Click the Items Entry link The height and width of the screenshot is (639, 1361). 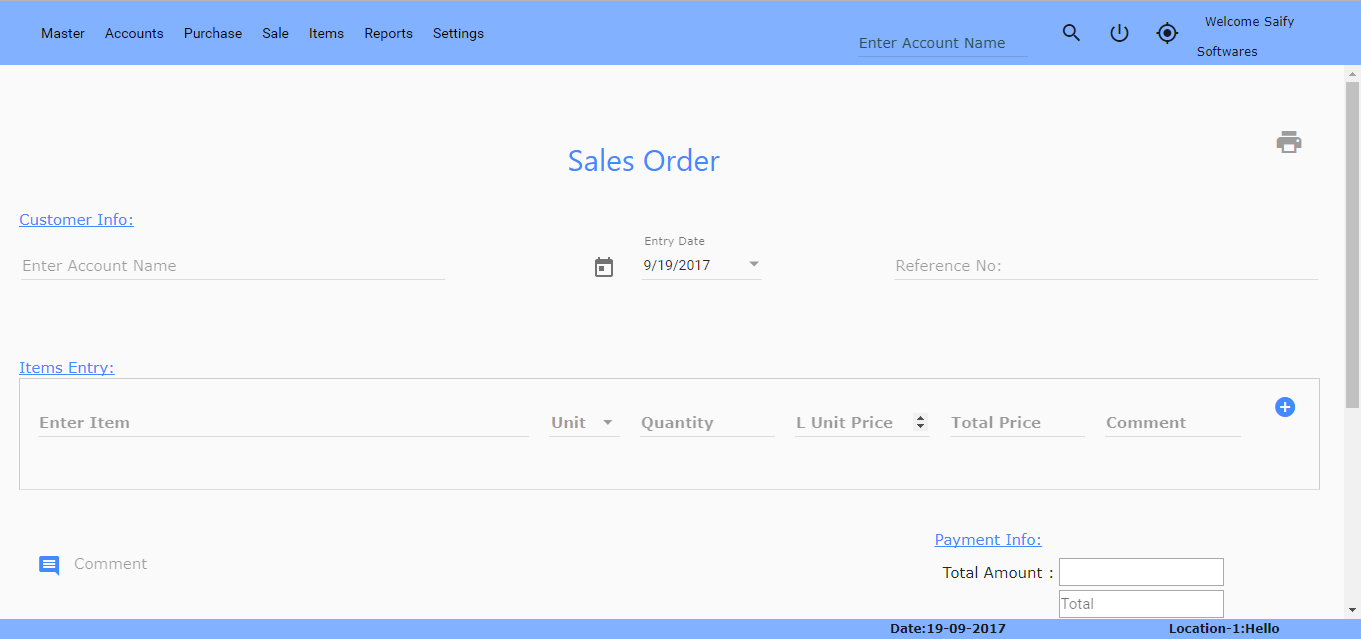coord(67,368)
